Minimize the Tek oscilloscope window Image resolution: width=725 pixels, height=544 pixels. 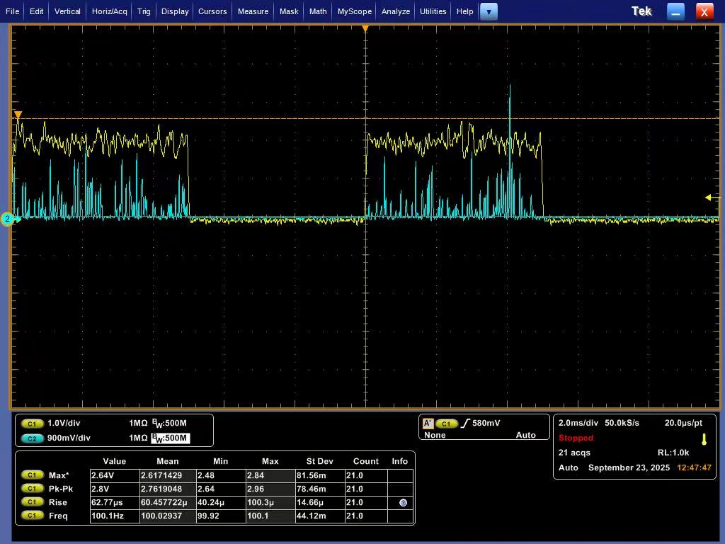[675, 12]
